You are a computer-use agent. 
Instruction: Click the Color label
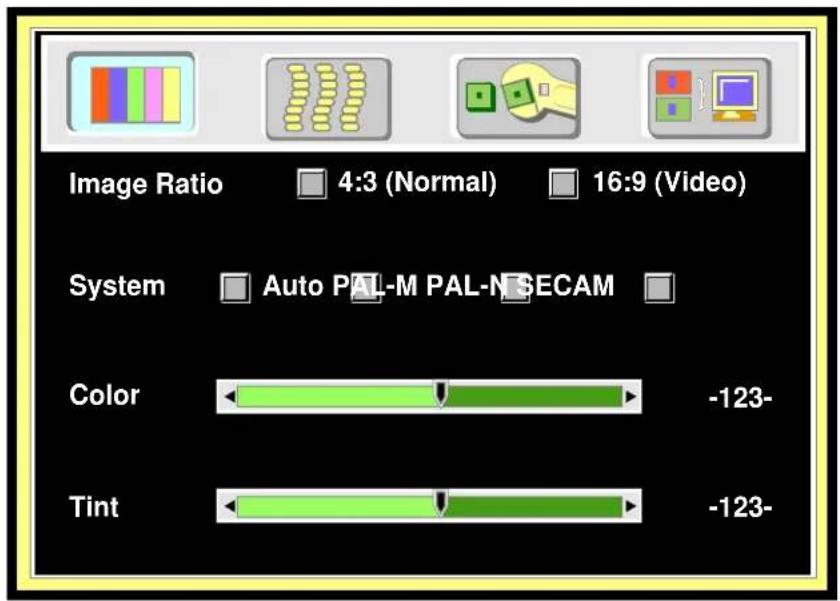(104, 395)
